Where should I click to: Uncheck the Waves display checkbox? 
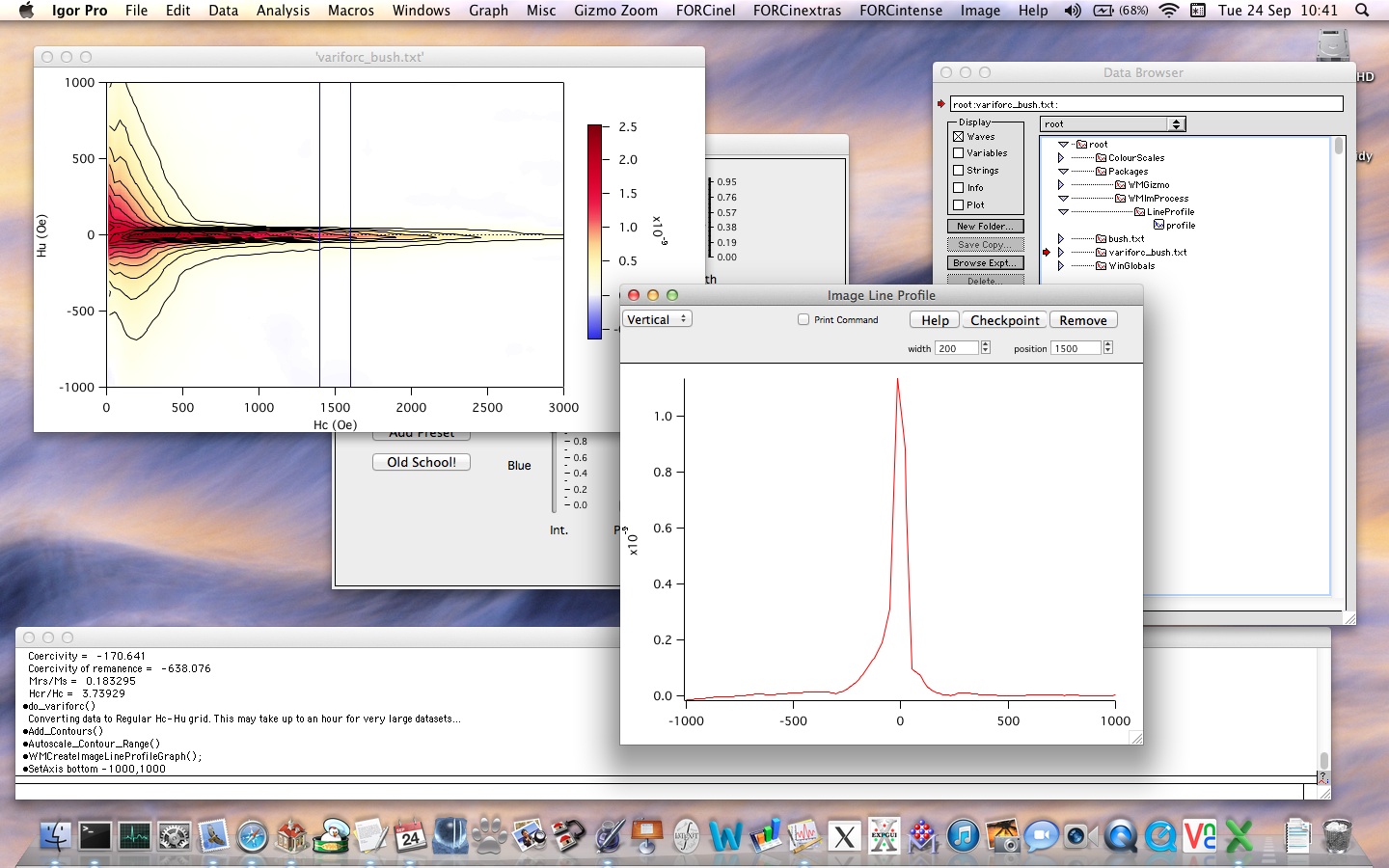[x=959, y=137]
